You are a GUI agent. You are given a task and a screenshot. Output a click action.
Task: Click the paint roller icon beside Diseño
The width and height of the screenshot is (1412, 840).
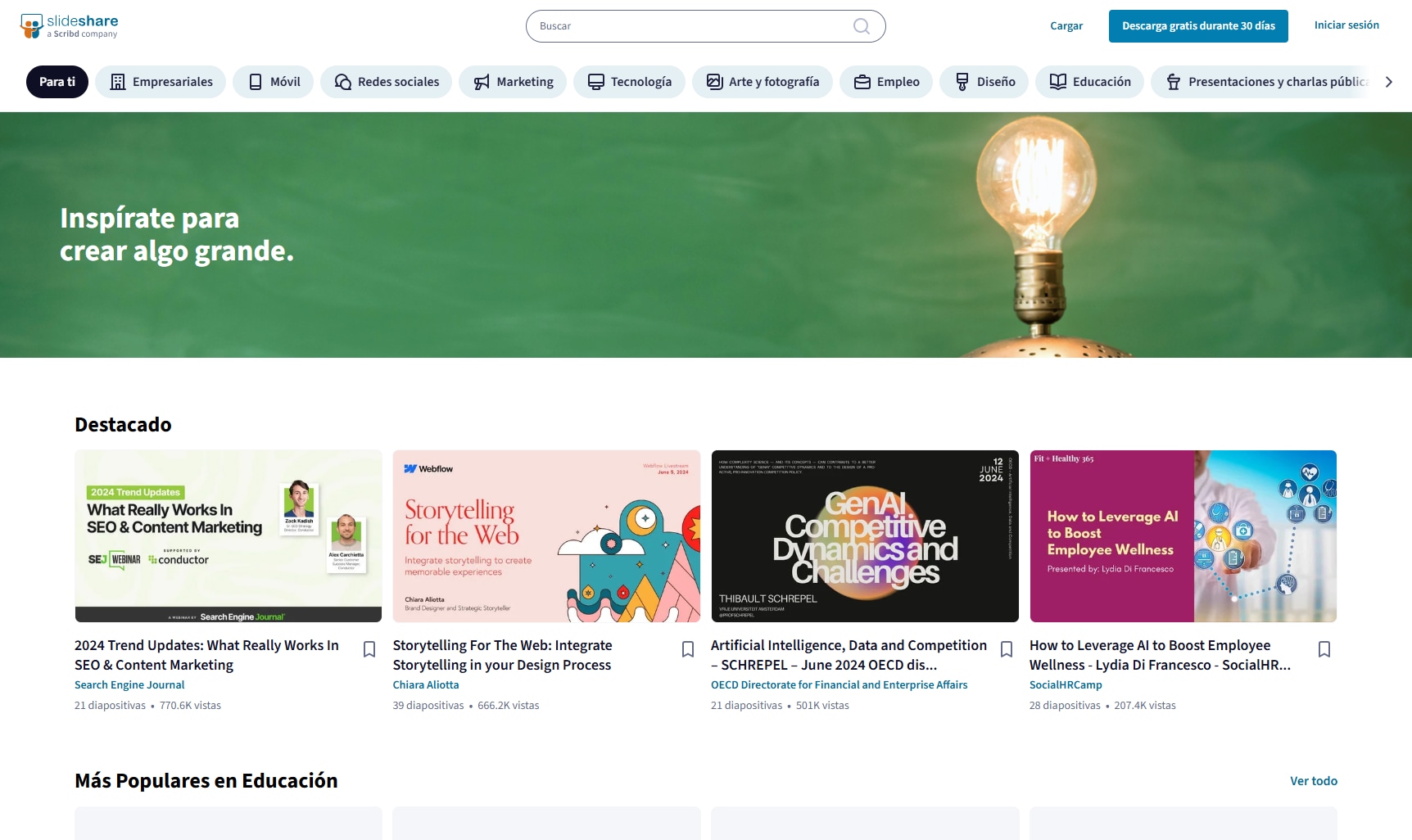pos(962,82)
